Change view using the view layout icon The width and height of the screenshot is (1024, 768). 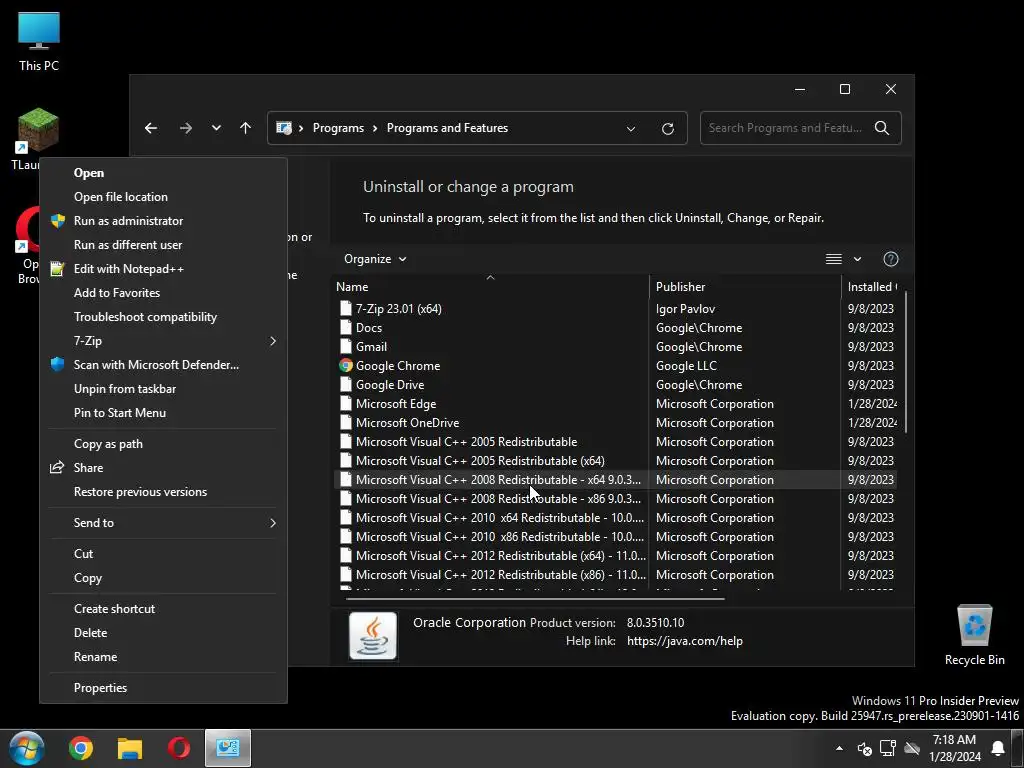(x=833, y=259)
